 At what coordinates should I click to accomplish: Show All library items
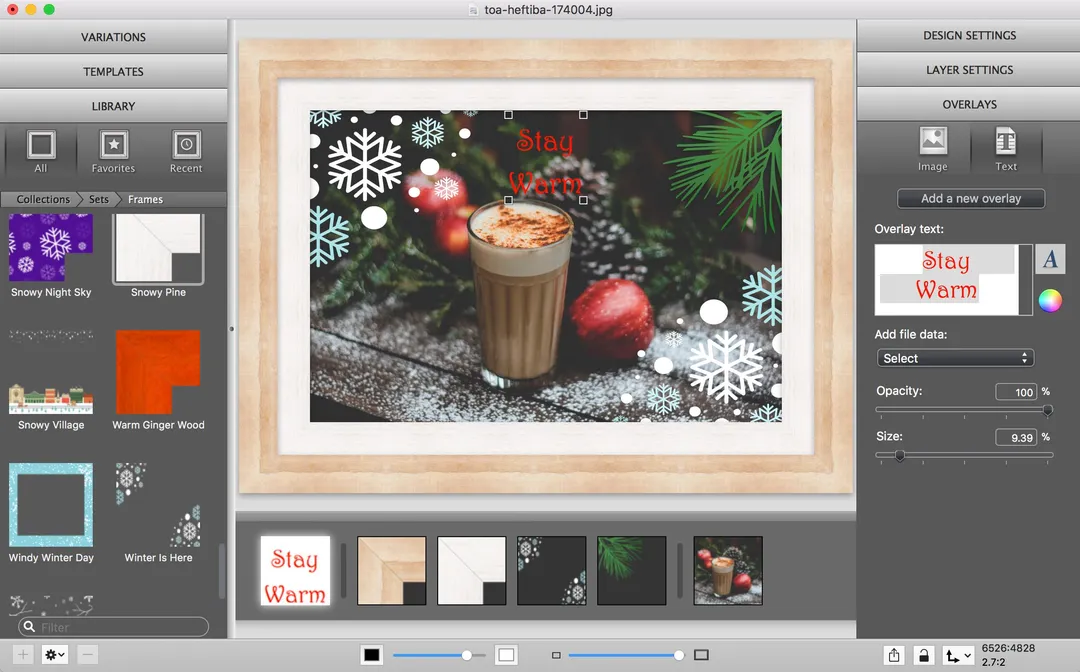click(41, 151)
